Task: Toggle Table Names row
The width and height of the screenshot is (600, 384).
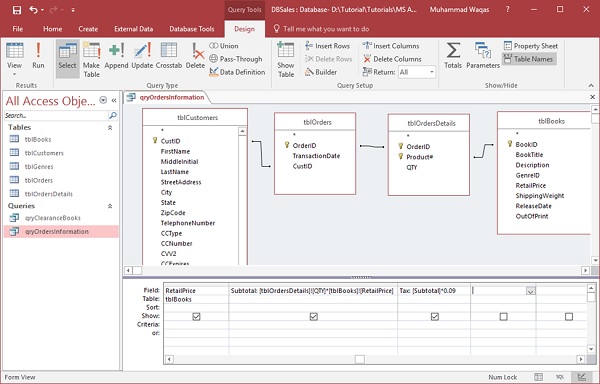Action: coord(529,59)
